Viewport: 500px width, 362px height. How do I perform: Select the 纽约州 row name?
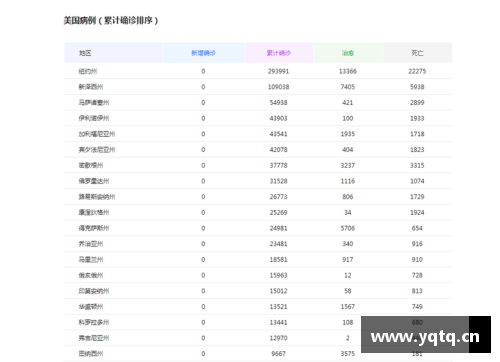88,71
